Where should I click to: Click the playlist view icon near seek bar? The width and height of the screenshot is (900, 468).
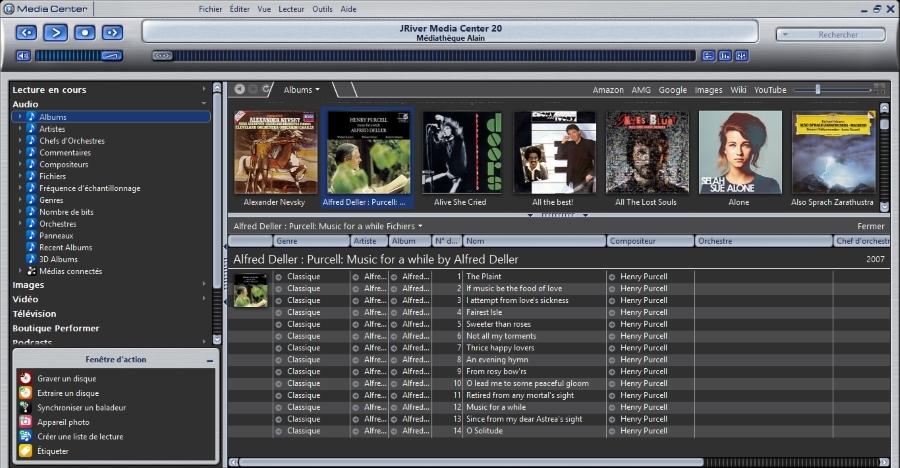[x=708, y=56]
